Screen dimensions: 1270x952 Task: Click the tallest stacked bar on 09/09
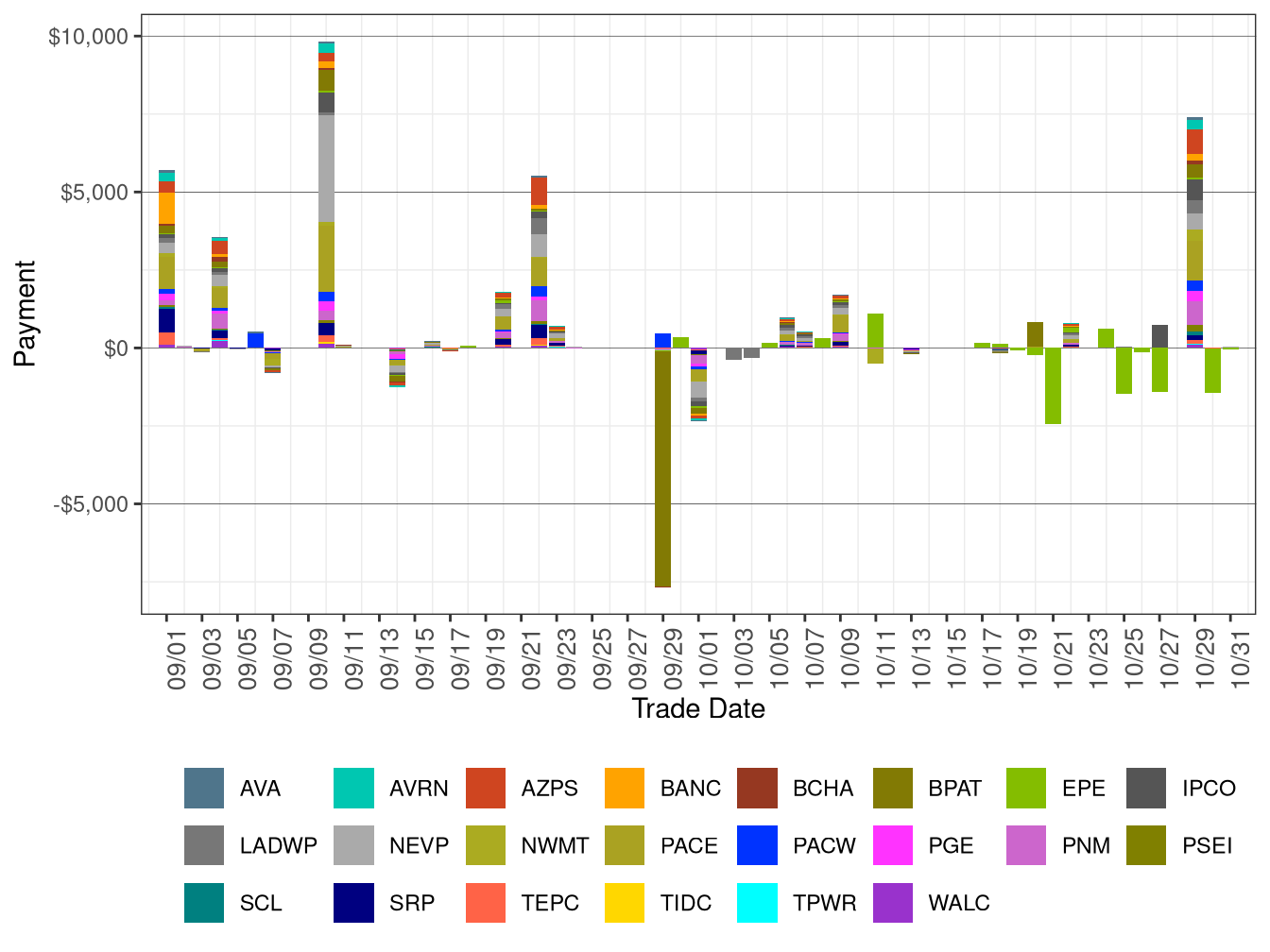(326, 189)
